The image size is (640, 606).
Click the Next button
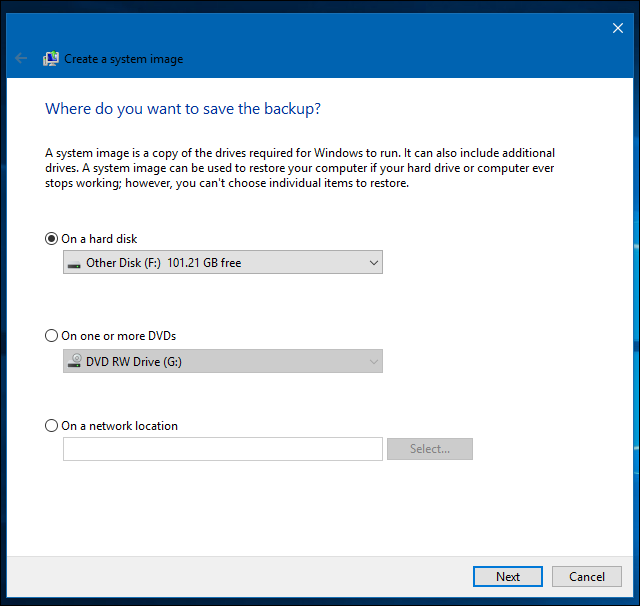508,577
